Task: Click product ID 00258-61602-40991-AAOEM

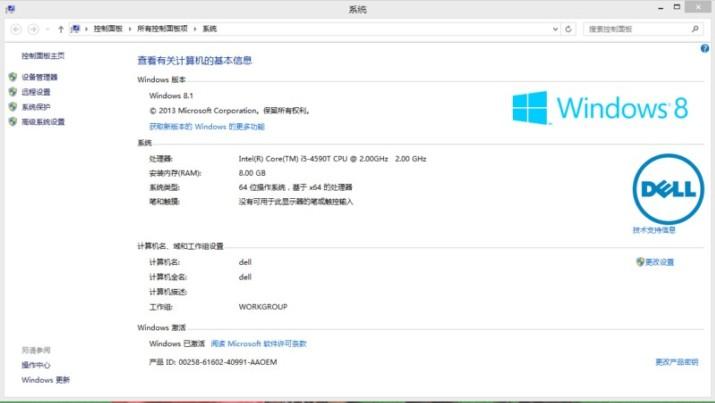Action: tap(228, 362)
